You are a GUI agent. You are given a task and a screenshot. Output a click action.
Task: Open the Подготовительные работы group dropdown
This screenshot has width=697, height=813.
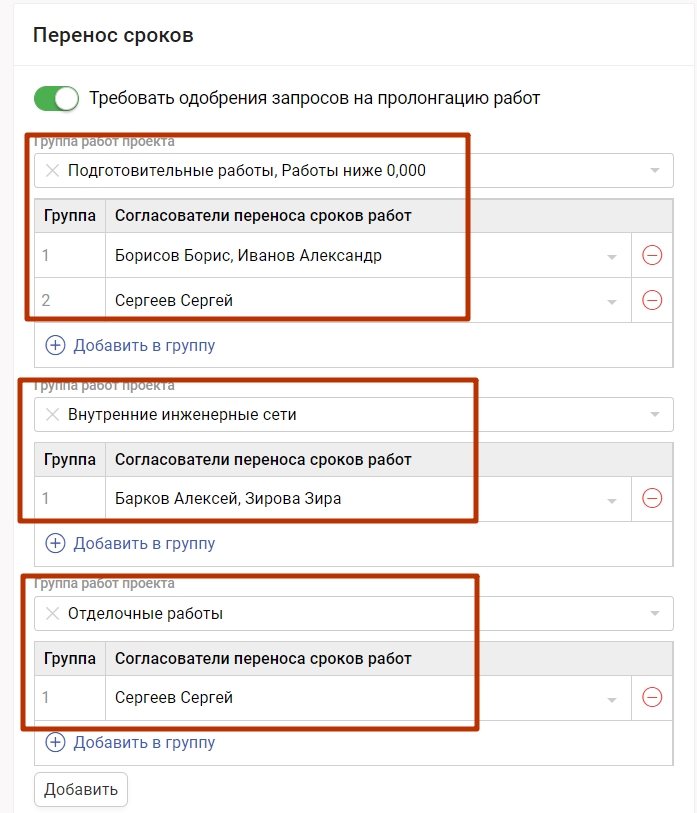[655, 170]
